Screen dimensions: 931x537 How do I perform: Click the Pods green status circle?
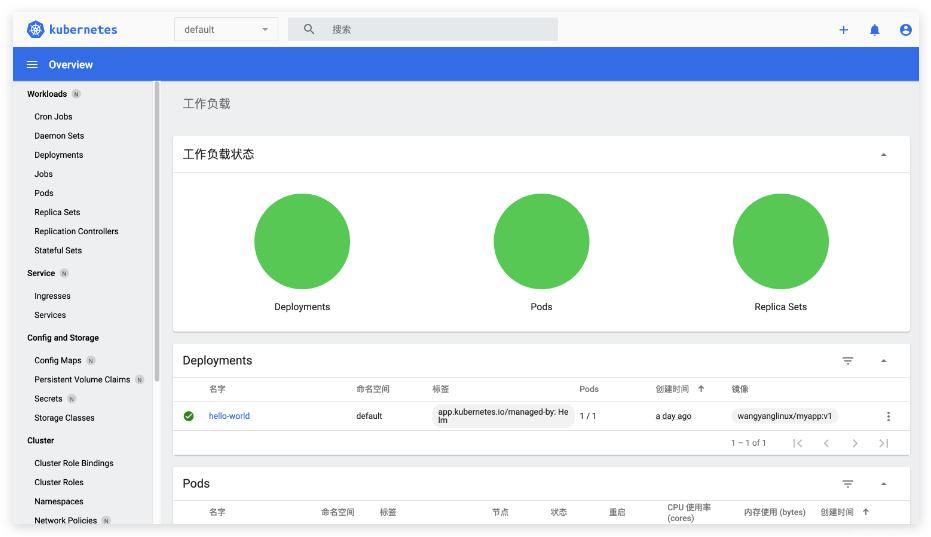tap(542, 241)
